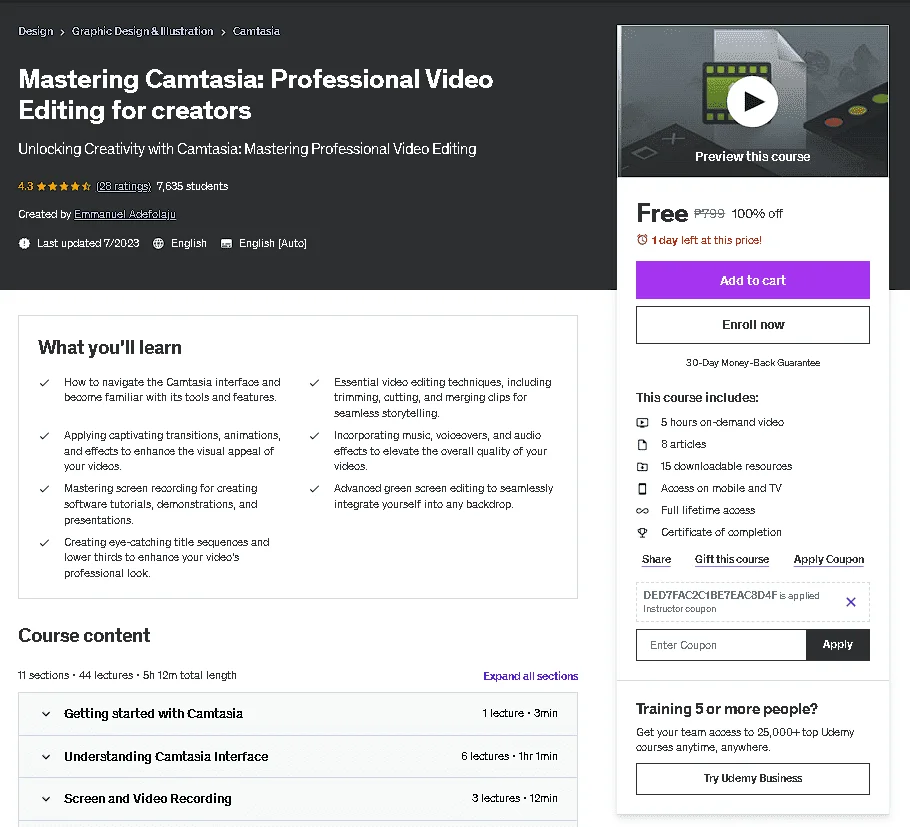This screenshot has width=910, height=827.
Task: Click the closed captions icon
Action: 226,243
